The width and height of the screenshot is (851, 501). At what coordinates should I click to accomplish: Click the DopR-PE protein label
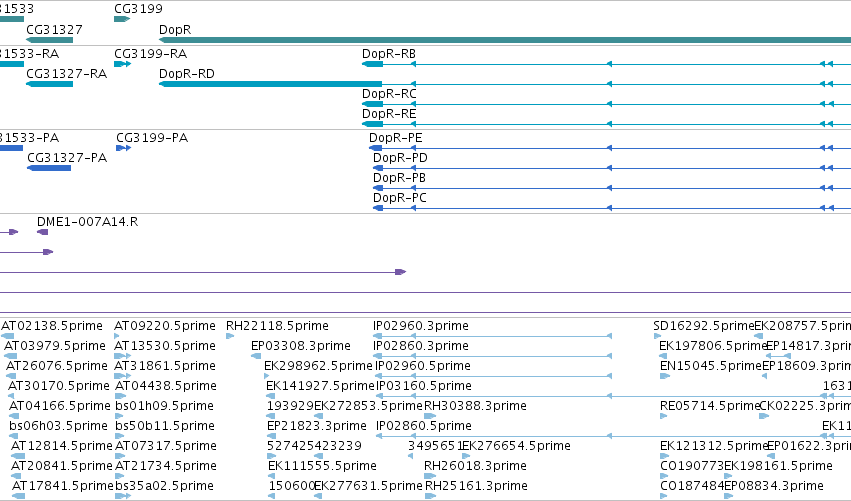tap(396, 138)
